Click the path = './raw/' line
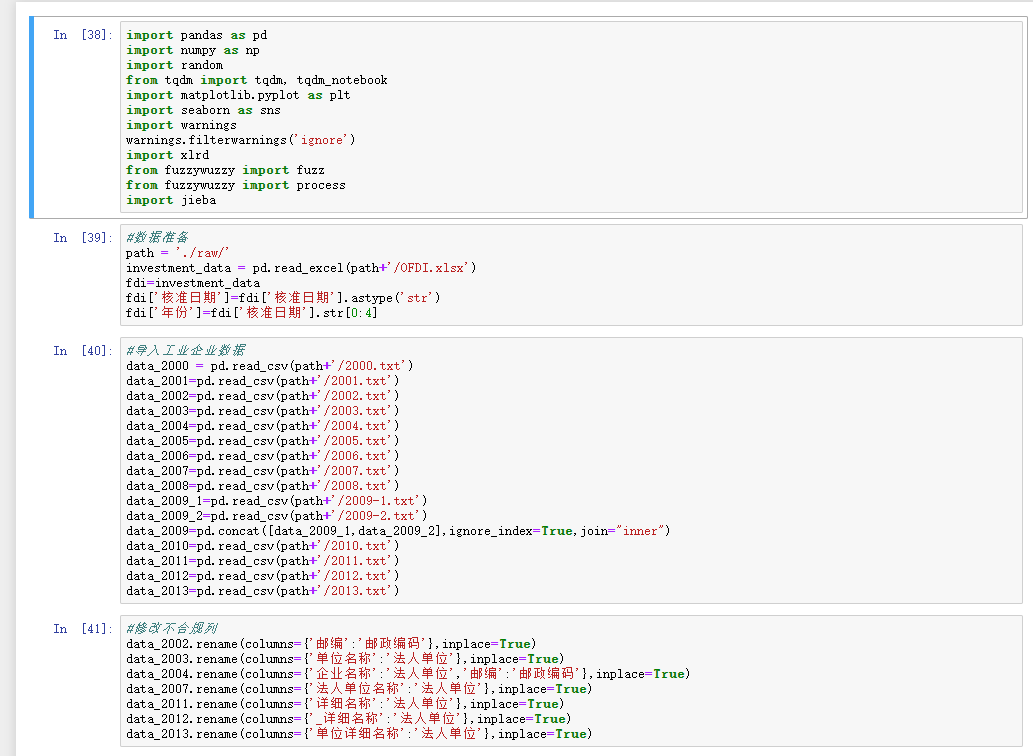This screenshot has width=1033, height=756. coord(178,253)
